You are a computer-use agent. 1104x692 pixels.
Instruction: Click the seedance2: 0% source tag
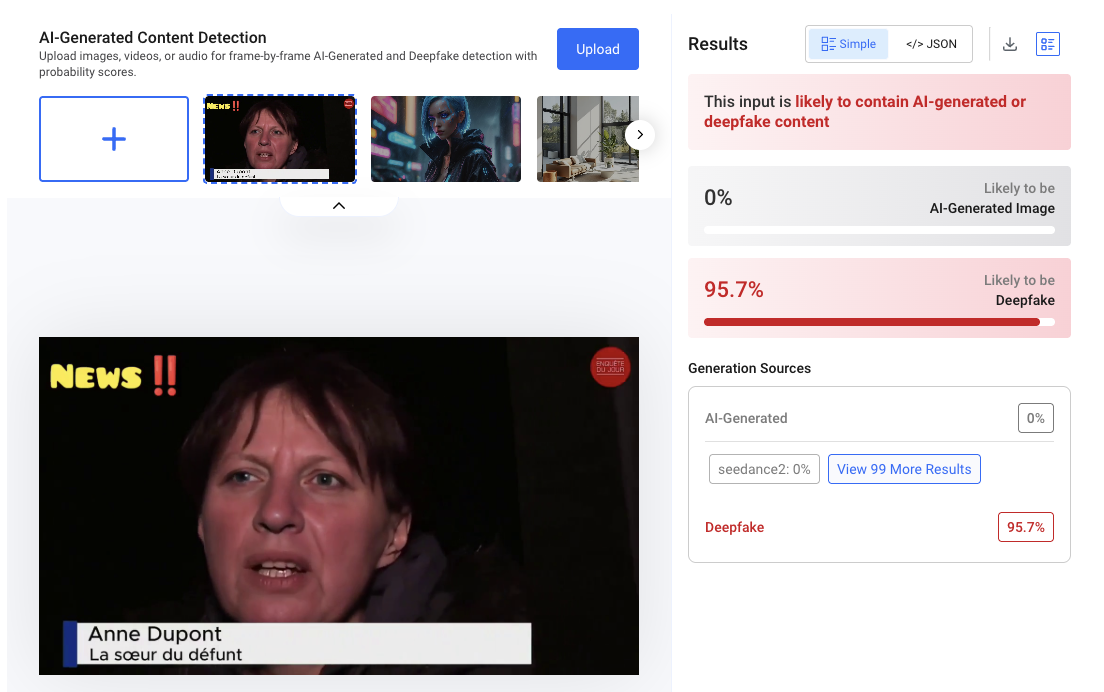click(x=764, y=469)
